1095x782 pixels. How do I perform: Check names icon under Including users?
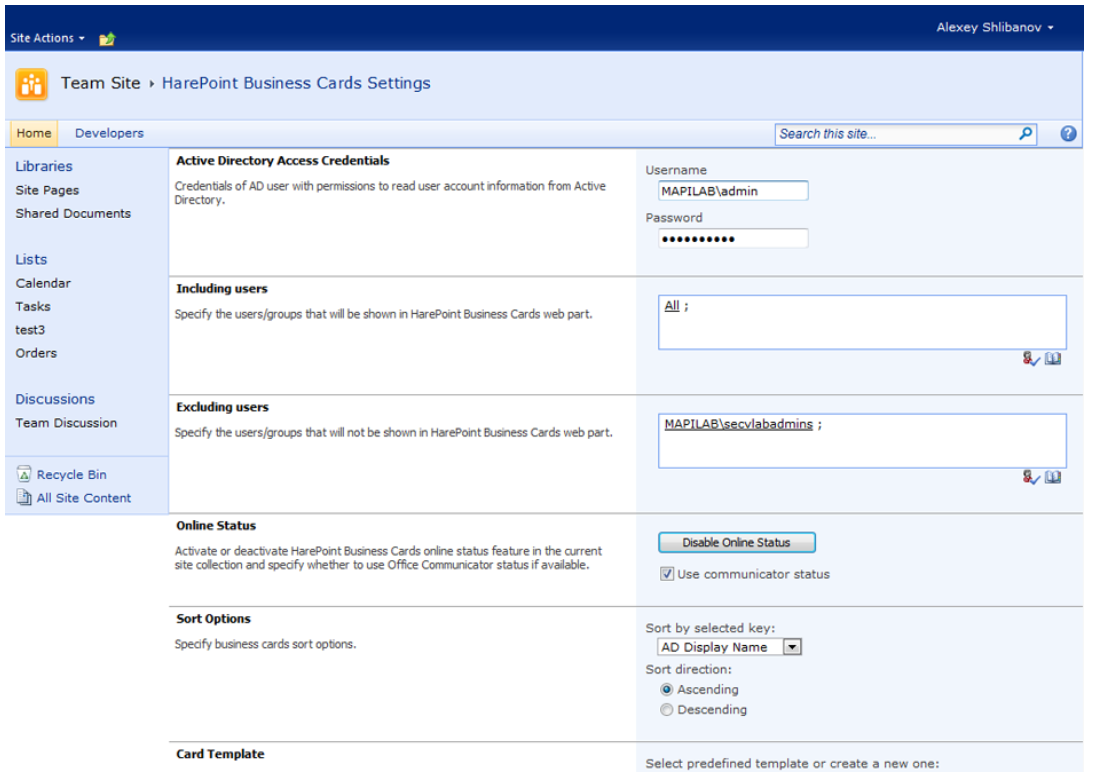click(x=1031, y=359)
